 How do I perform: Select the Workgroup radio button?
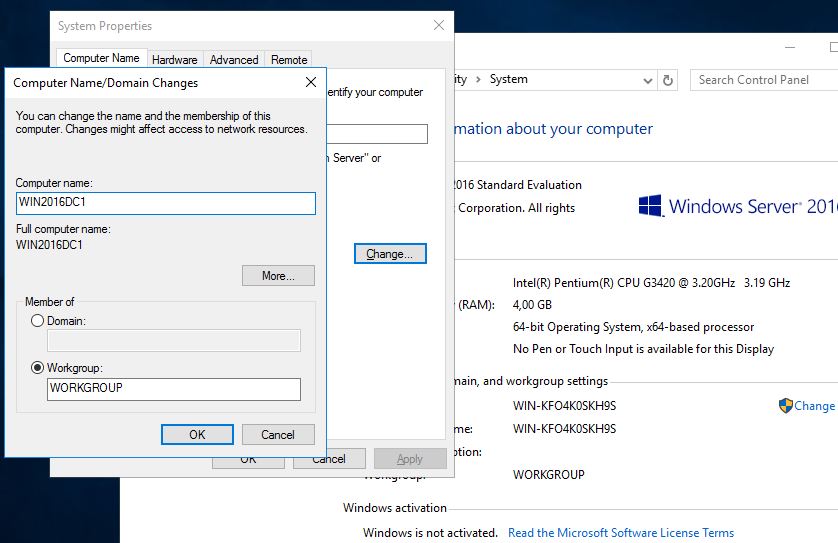click(37, 368)
